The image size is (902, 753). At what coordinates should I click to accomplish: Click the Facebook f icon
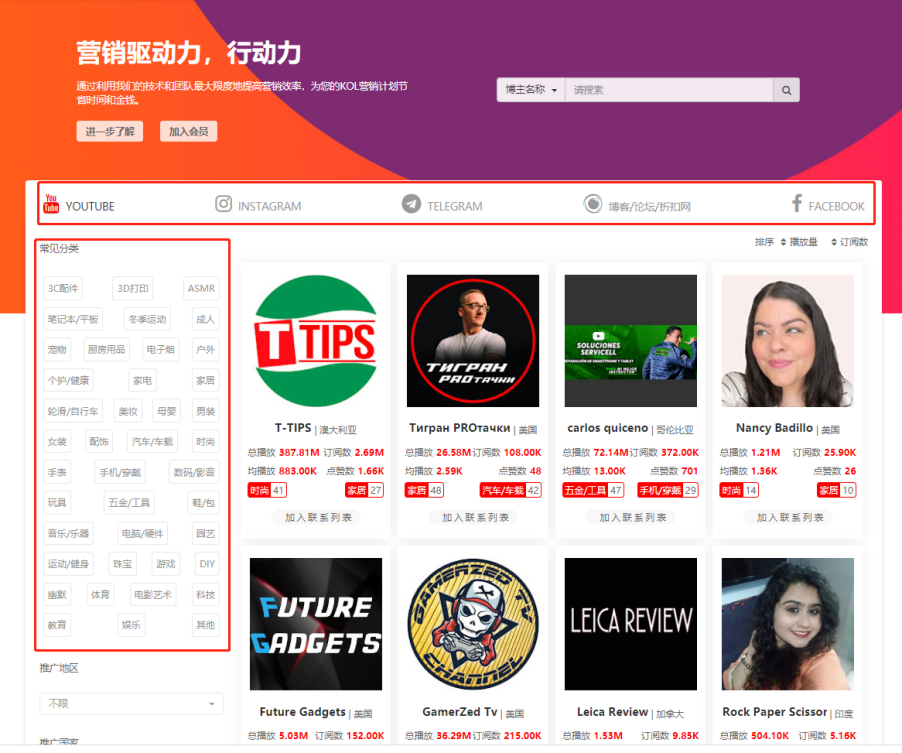click(x=797, y=204)
